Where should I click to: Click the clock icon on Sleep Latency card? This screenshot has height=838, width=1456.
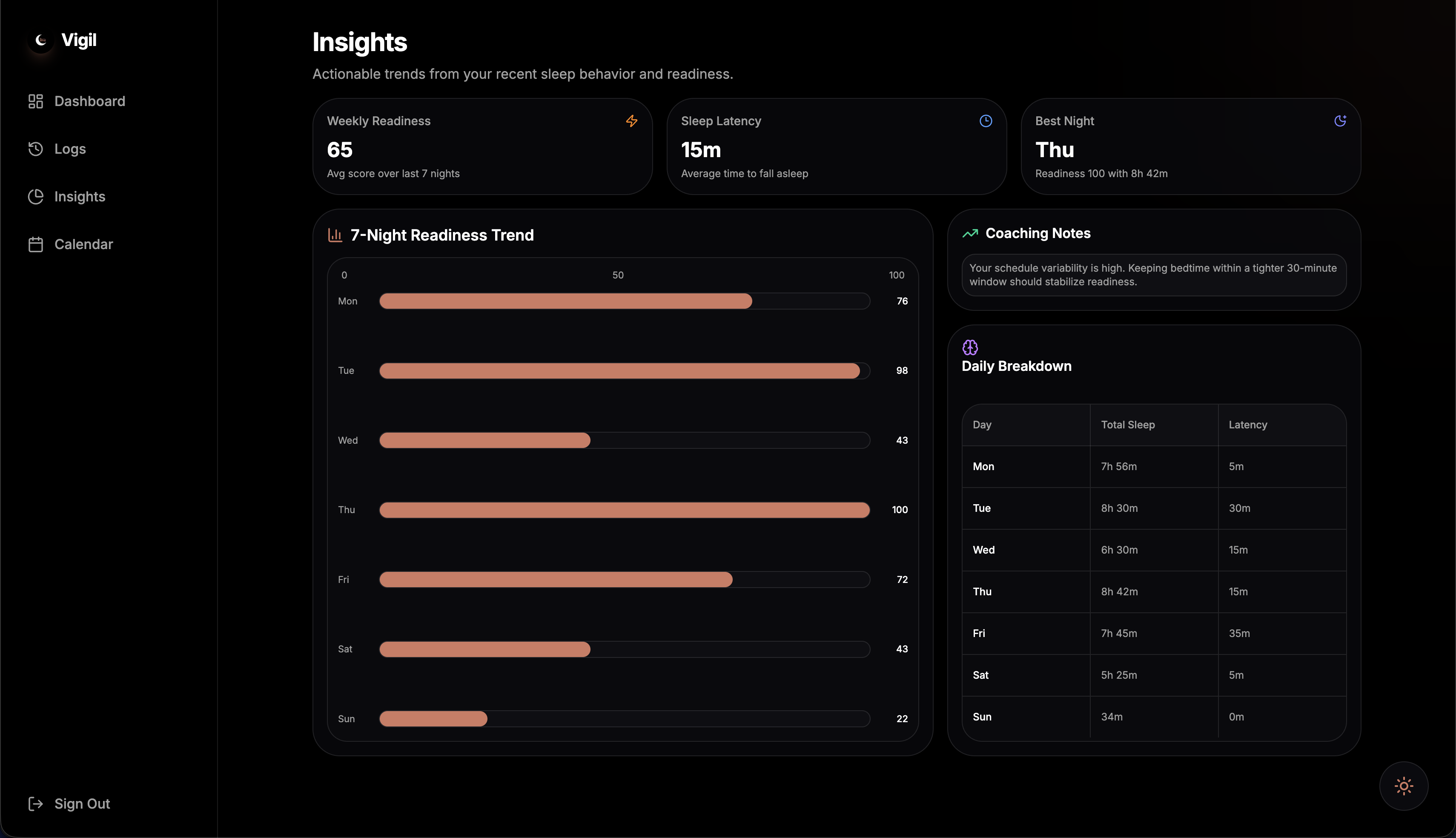[986, 121]
